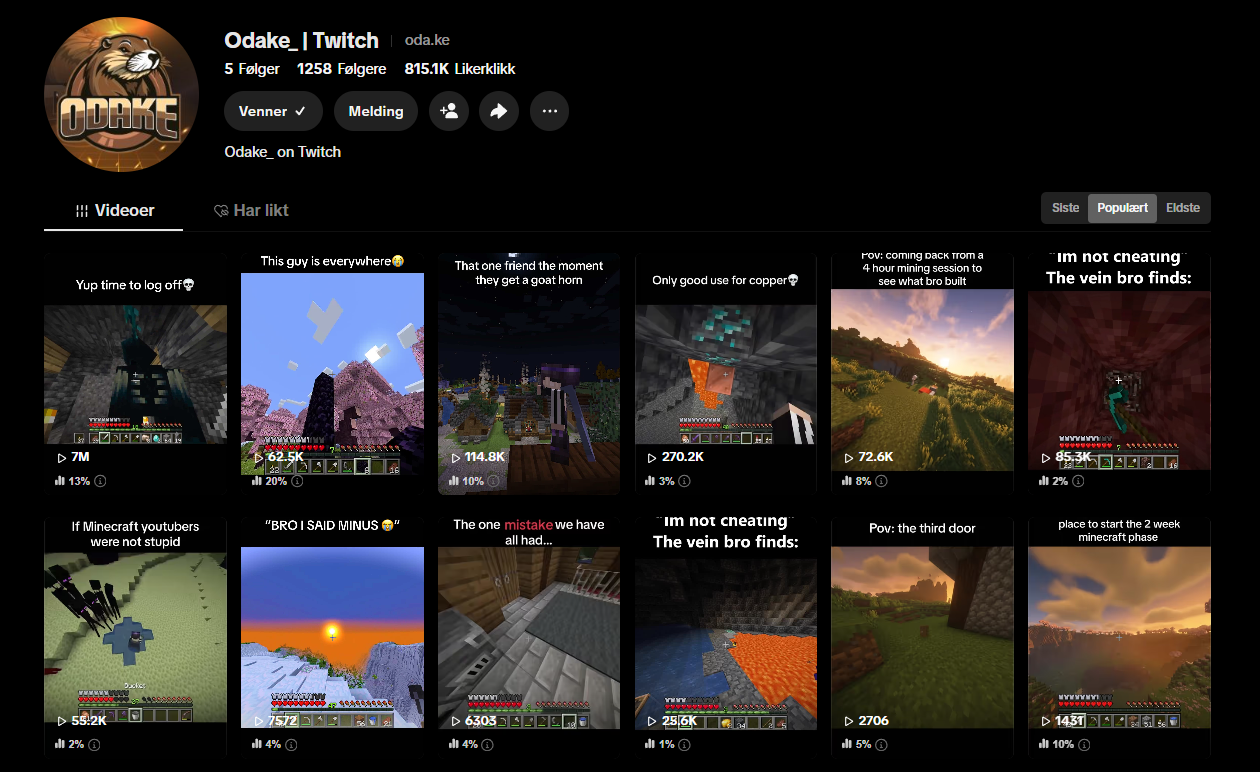This screenshot has width=1260, height=772.
Task: Send a message with Melding button
Action: point(376,111)
